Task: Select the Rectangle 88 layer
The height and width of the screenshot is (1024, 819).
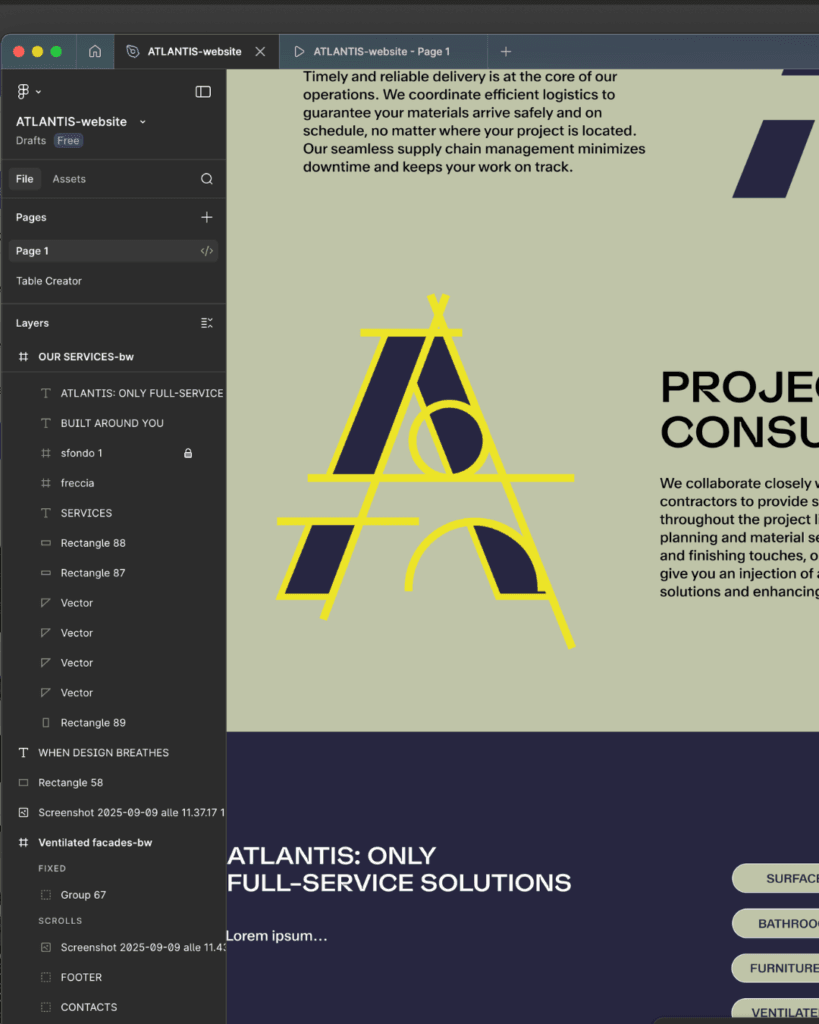Action: 93,543
